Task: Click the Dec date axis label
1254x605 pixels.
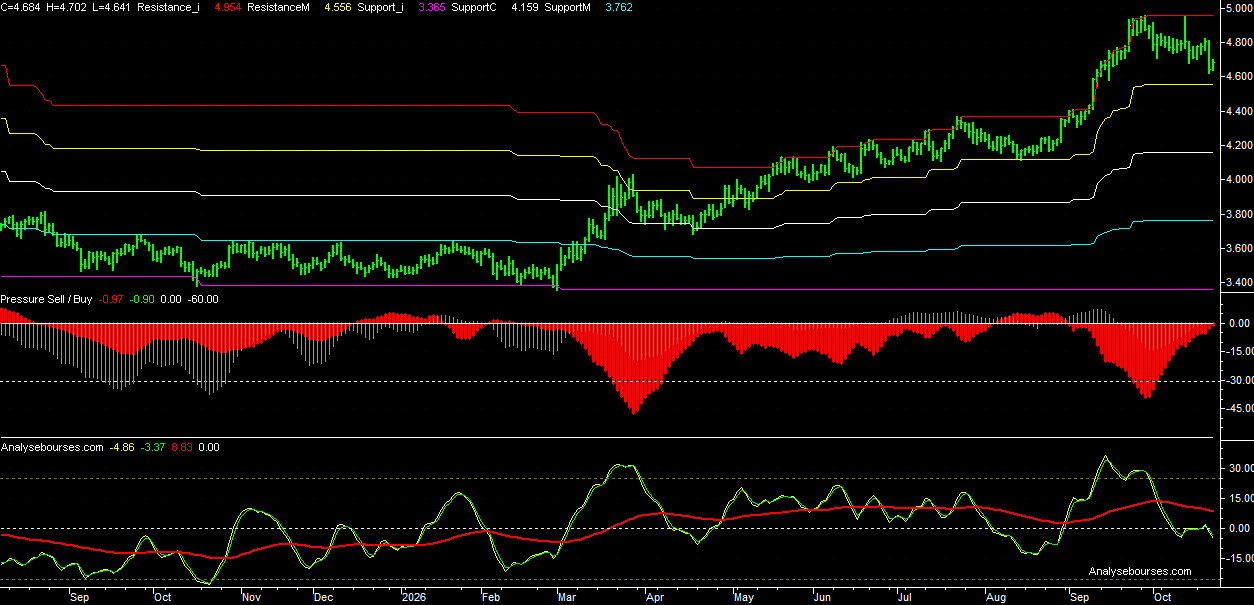Action: pos(323,597)
